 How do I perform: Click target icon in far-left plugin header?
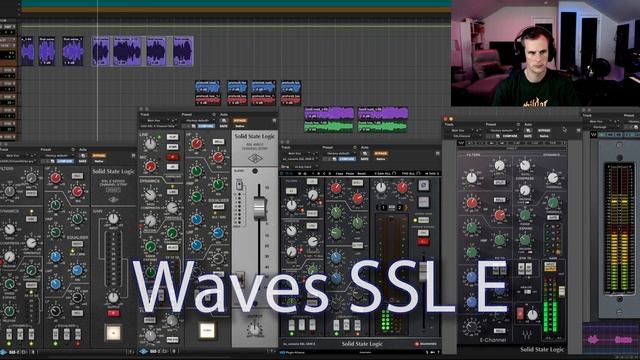pos(133,156)
